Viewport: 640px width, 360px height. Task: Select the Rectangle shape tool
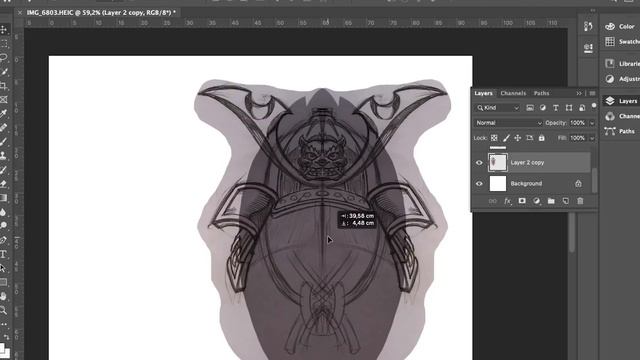[x=4, y=282]
